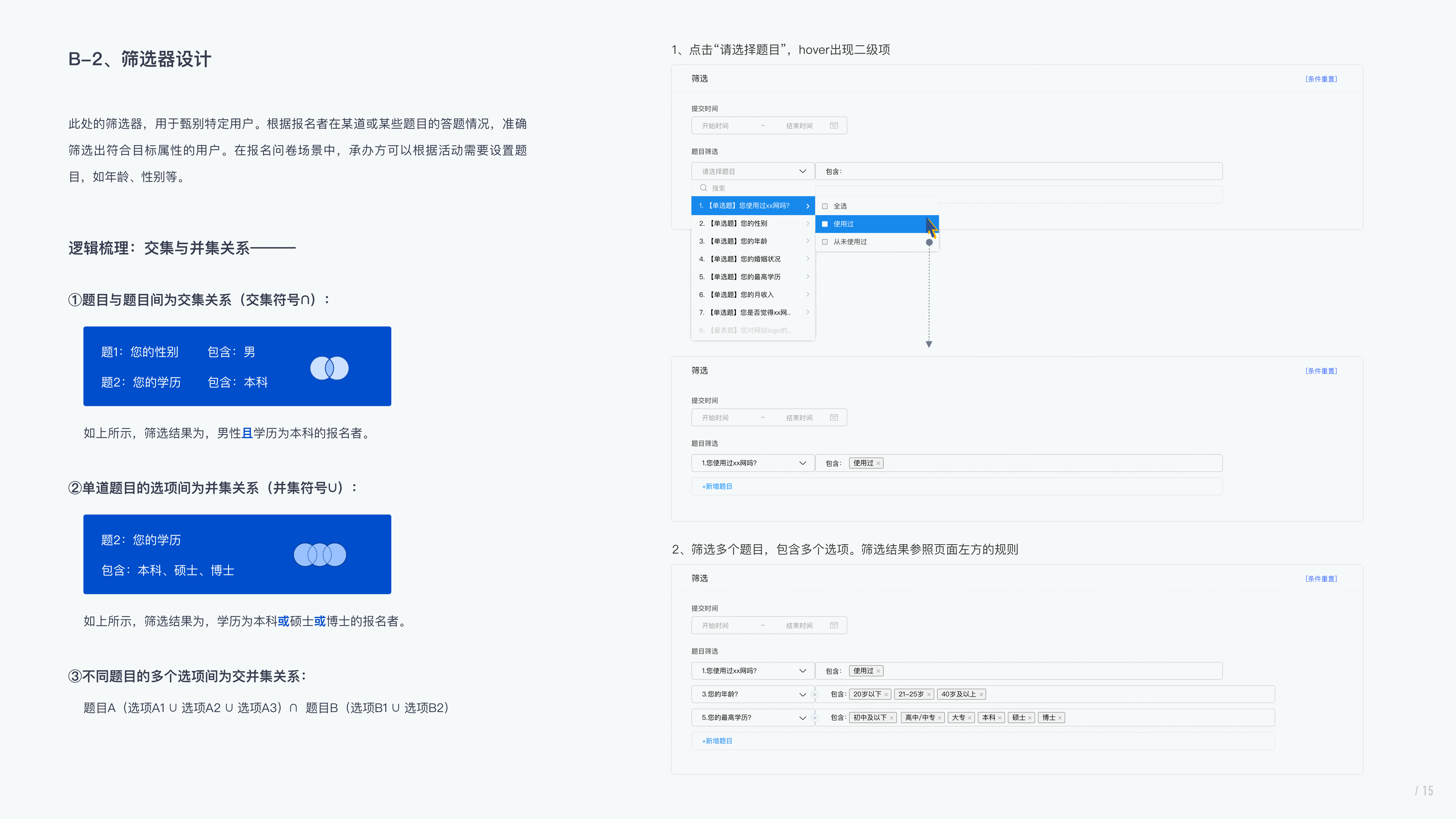This screenshot has width=1456, height=819.
Task: Remove the 21–25岁 tag via its x
Action: coord(929,695)
